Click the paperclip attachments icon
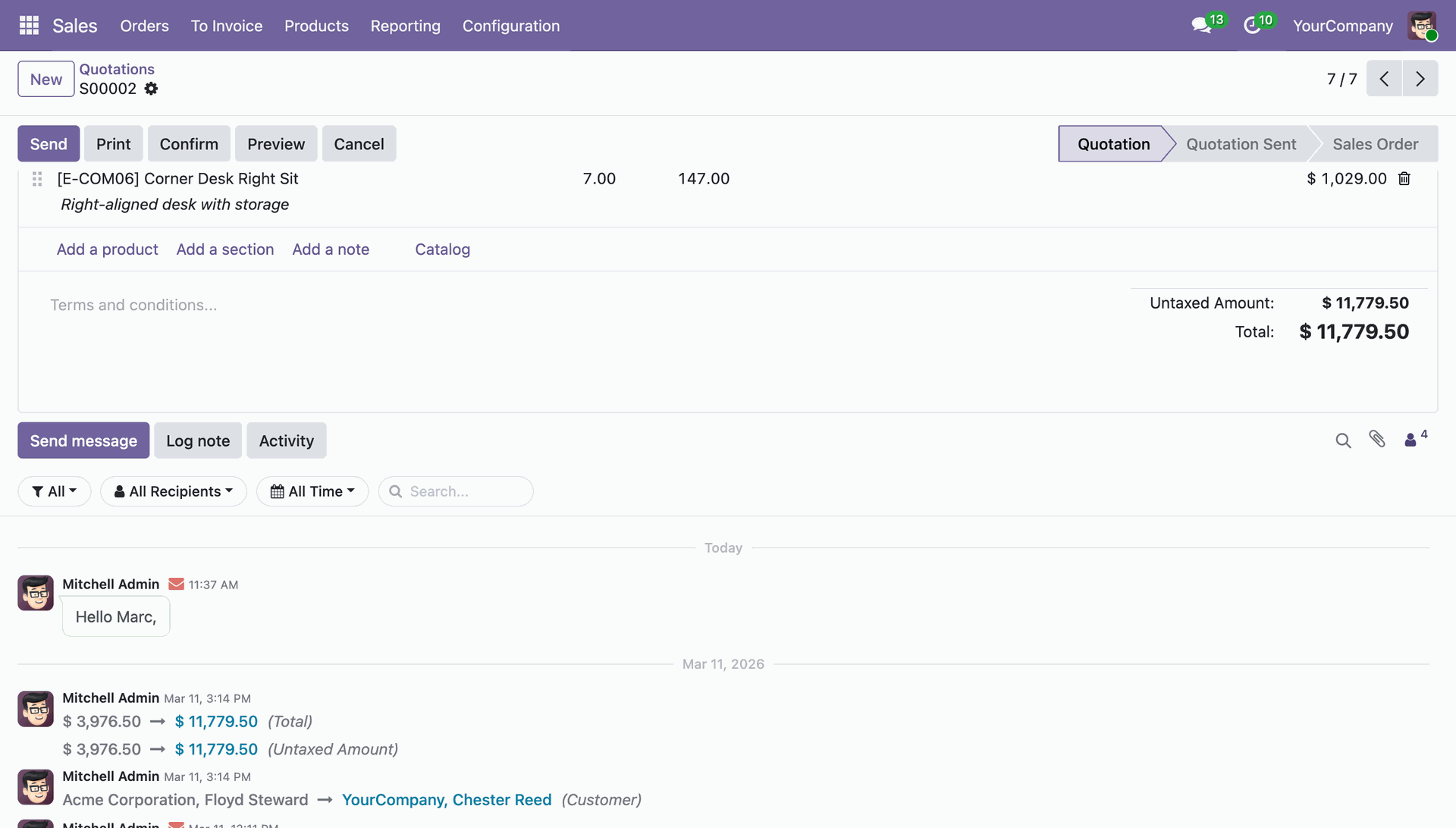The width and height of the screenshot is (1456, 828). (1377, 439)
